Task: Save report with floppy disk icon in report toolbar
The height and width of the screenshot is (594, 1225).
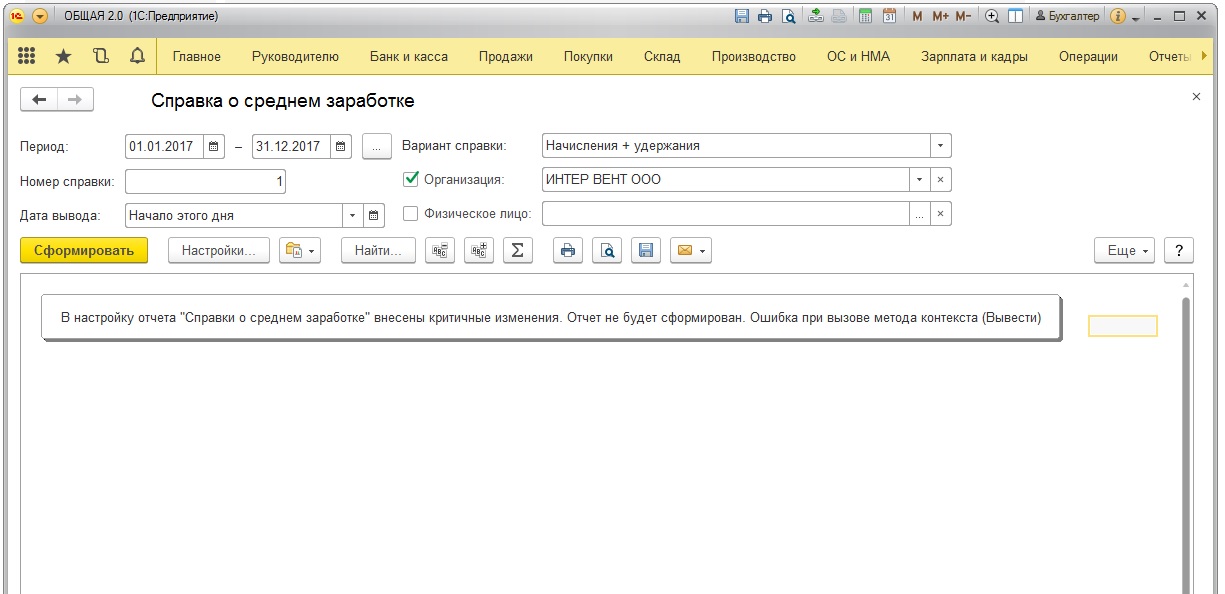Action: 645,251
